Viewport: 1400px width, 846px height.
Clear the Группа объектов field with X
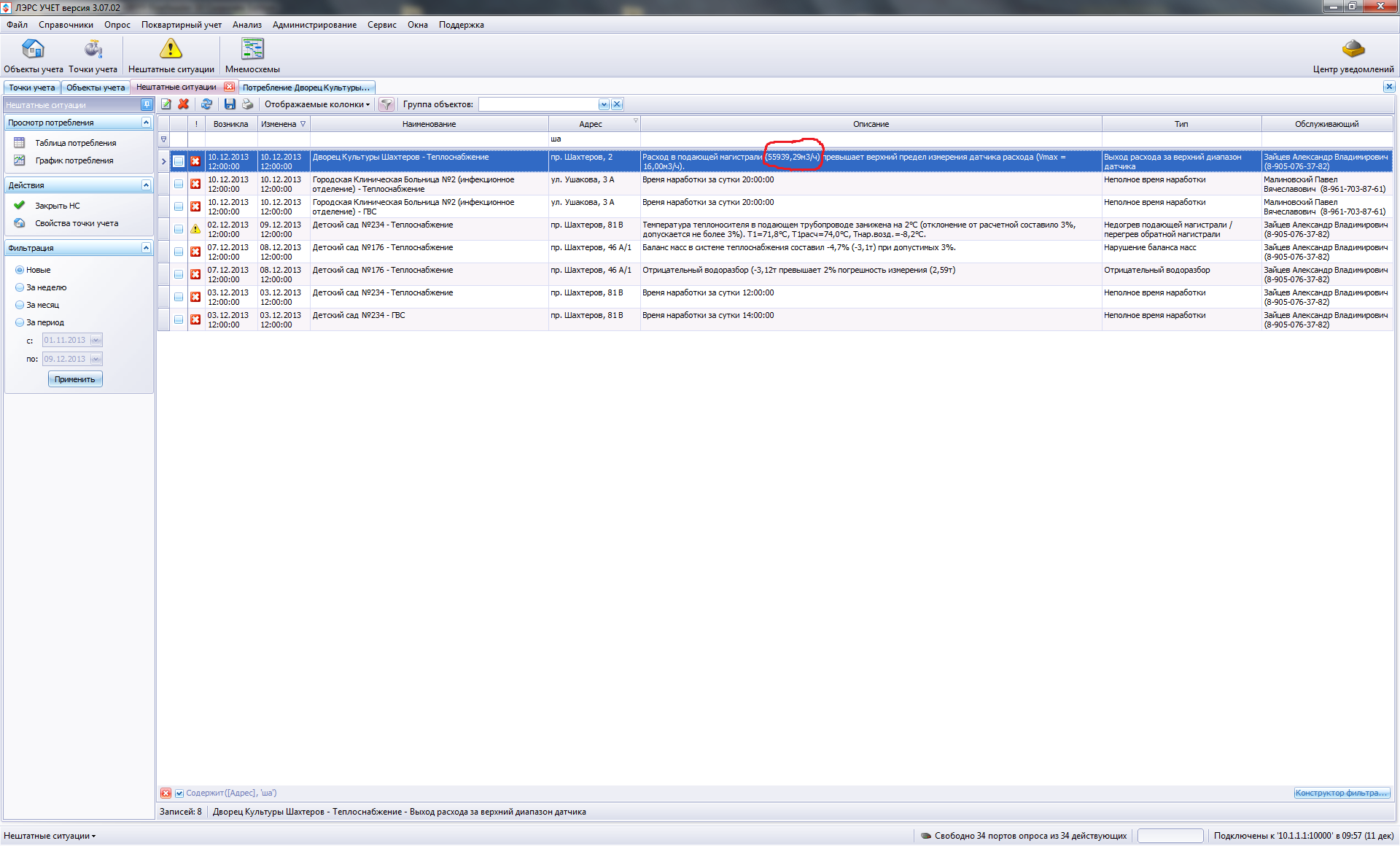[617, 104]
